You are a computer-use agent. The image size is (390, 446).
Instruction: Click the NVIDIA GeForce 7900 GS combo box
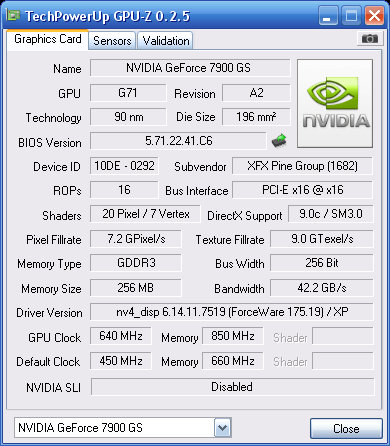123,427
